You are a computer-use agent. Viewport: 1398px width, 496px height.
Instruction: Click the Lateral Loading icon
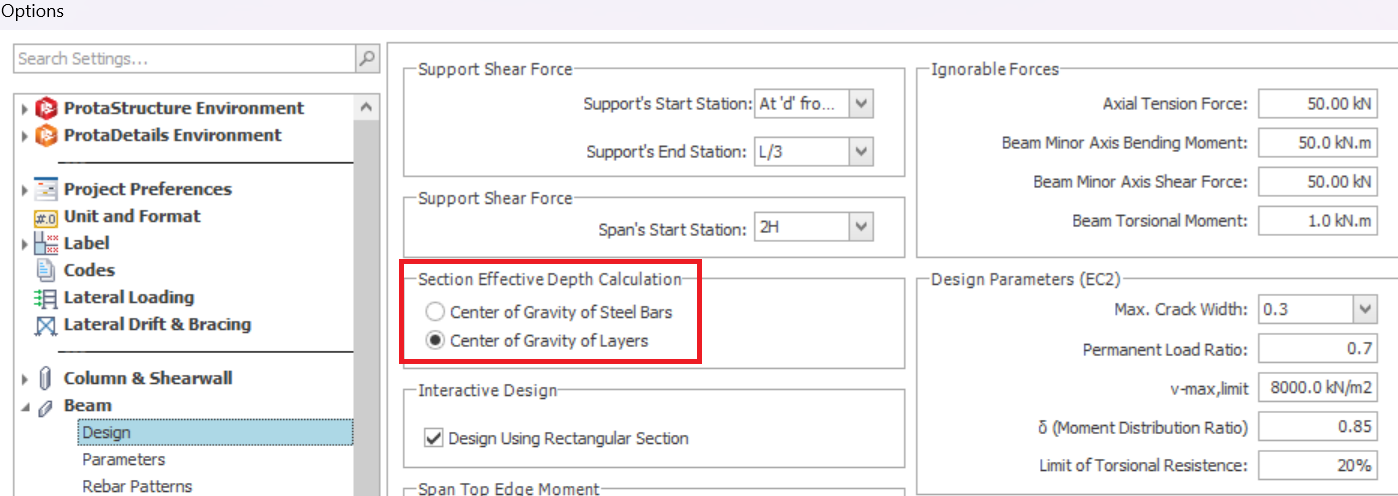pyautogui.click(x=46, y=298)
